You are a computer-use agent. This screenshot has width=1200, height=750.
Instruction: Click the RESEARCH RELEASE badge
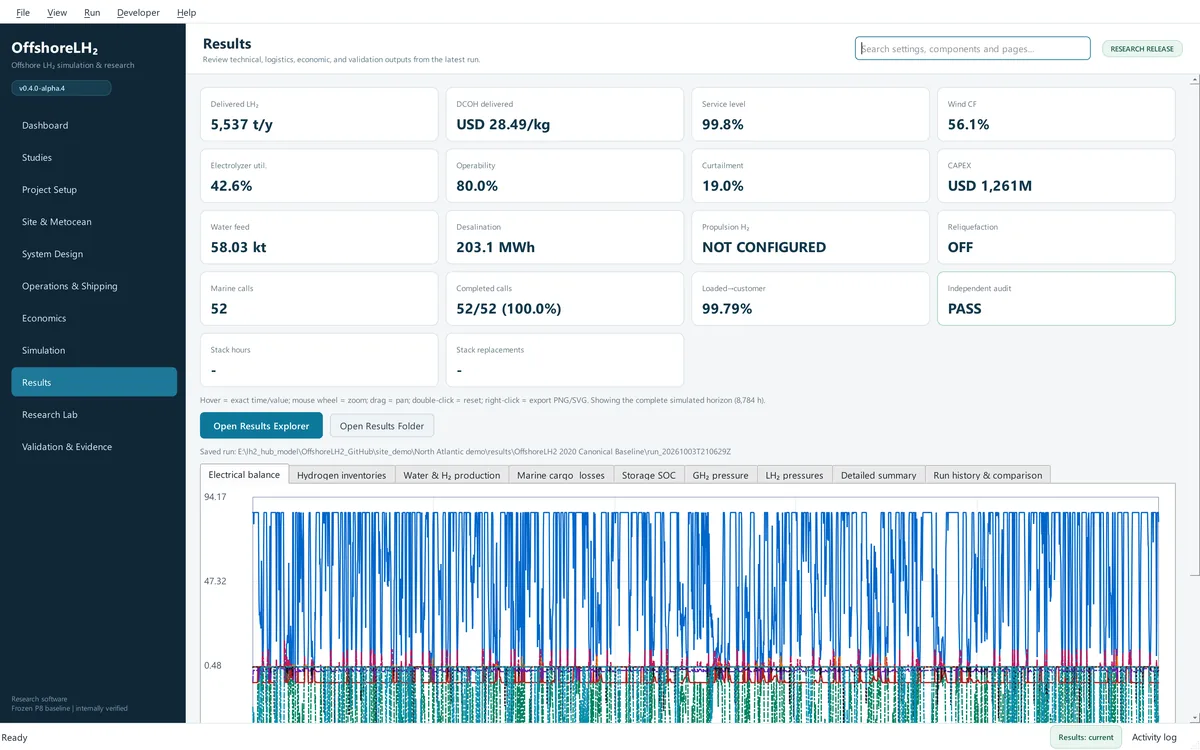tap(1142, 48)
